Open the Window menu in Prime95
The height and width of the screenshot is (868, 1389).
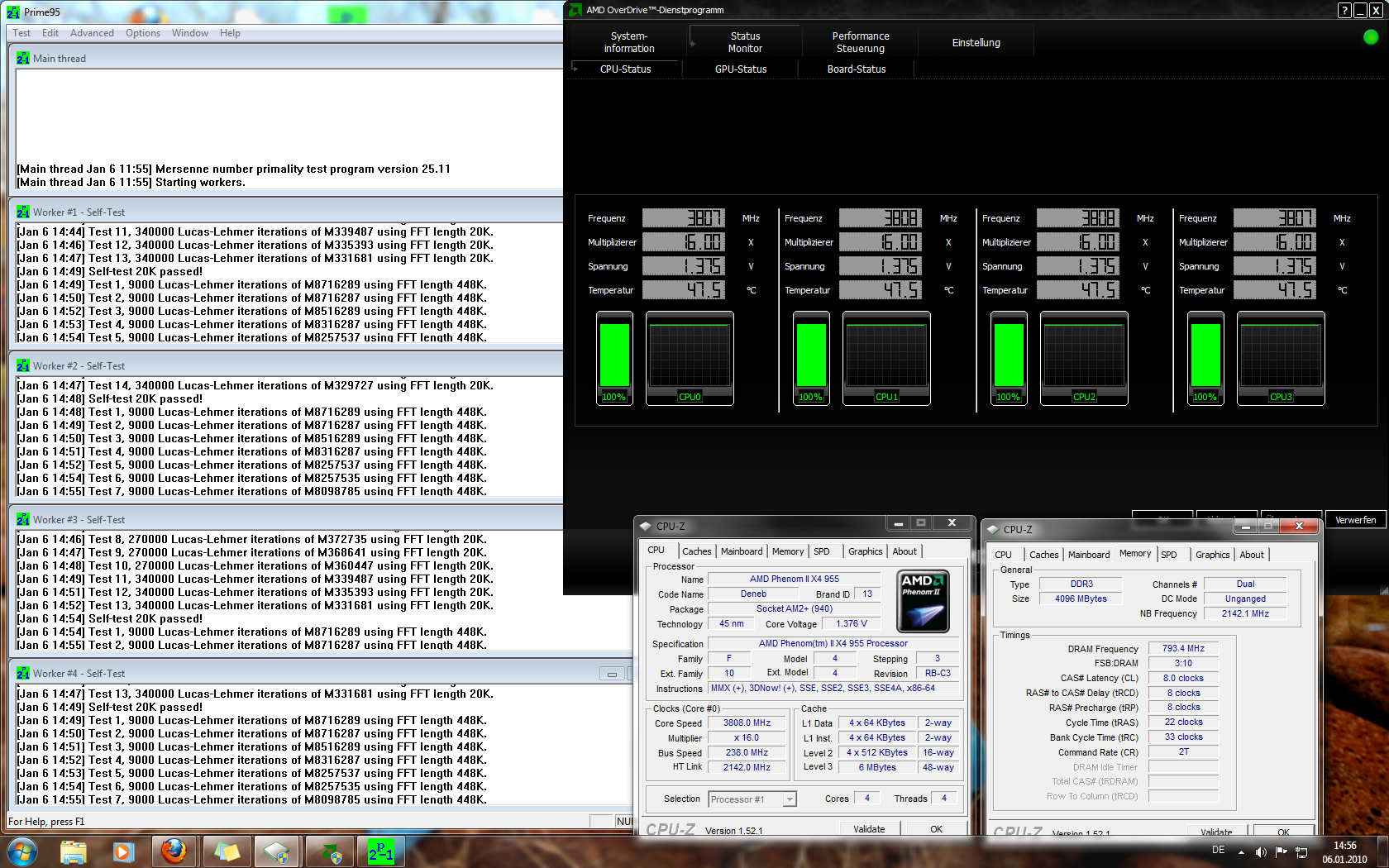click(190, 33)
